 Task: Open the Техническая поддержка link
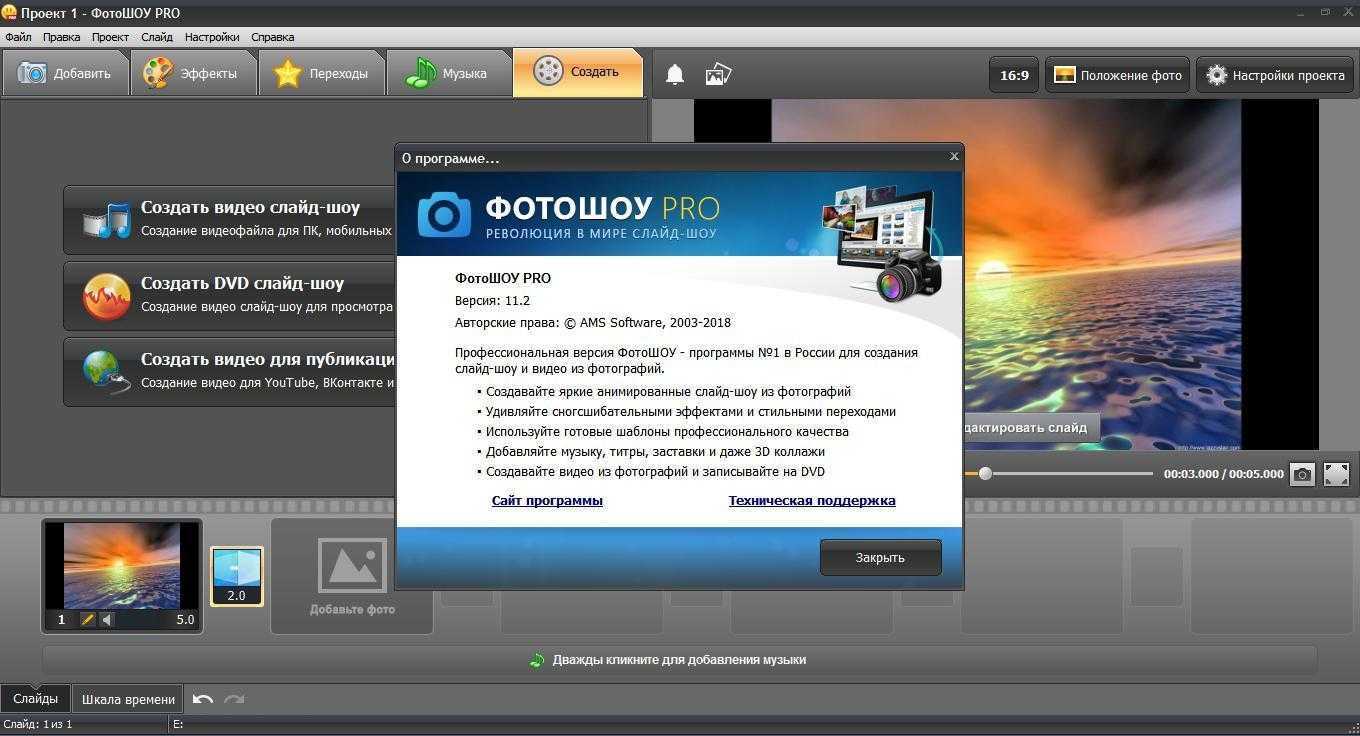coord(812,500)
